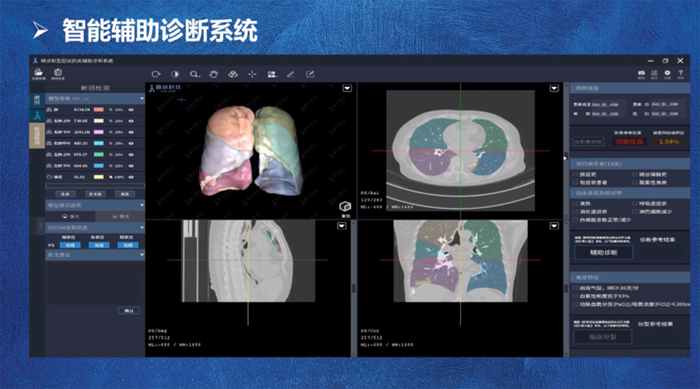The height and width of the screenshot is (389, 700).
Task: Click the rotate/reset view toolbar icon
Action: 156,74
